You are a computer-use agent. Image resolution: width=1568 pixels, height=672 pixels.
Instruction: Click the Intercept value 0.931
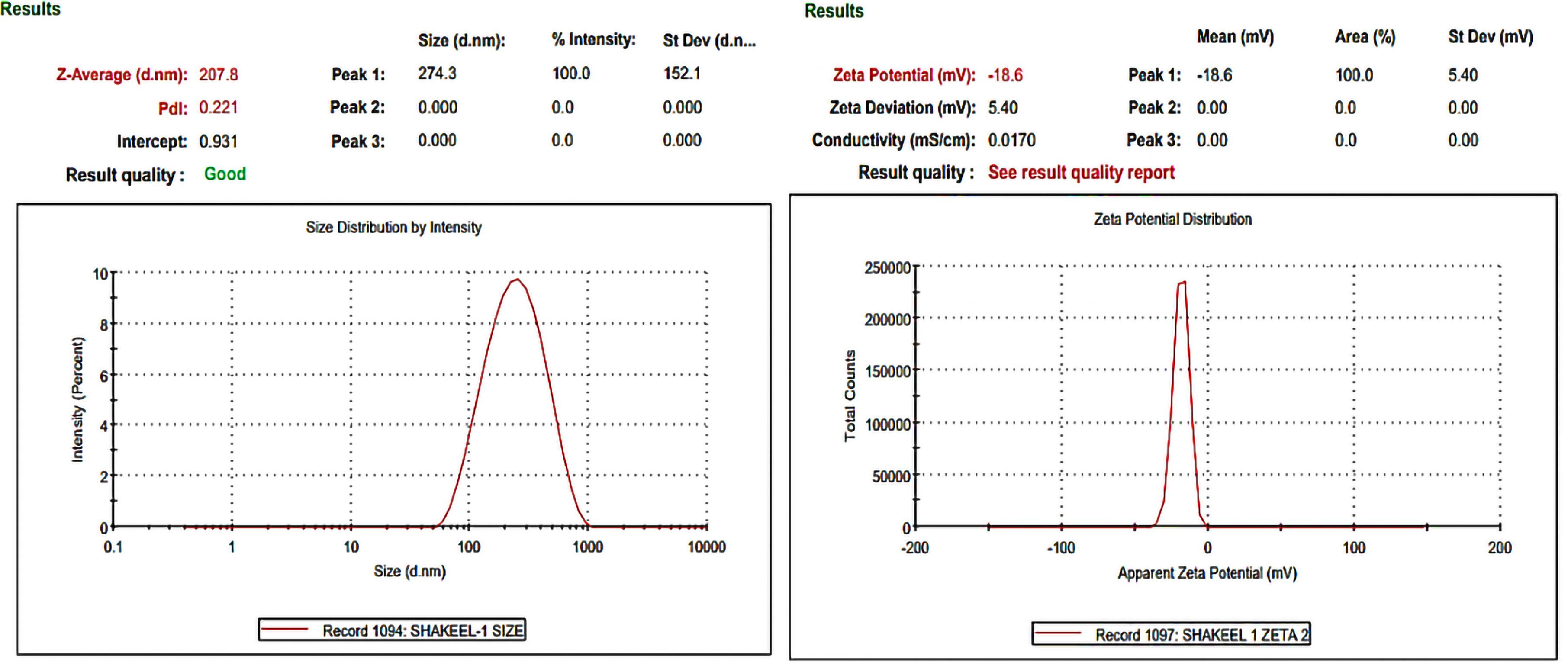(x=218, y=141)
